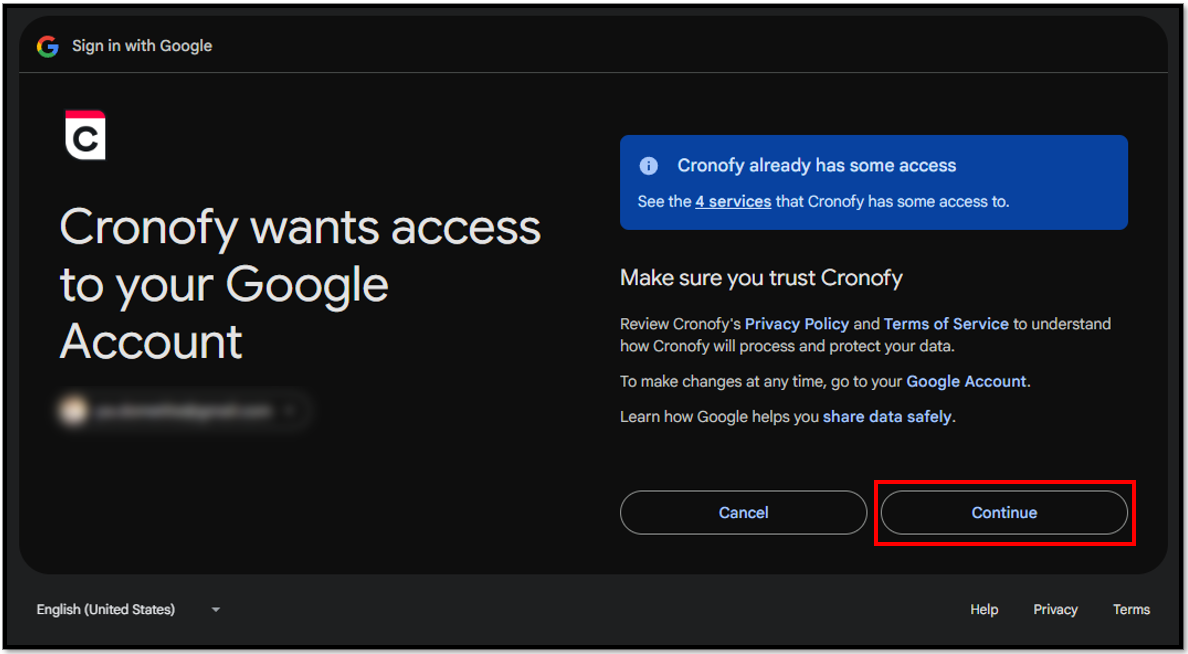Open the account chooser chip arrow
The image size is (1188, 654).
pyautogui.click(x=289, y=411)
